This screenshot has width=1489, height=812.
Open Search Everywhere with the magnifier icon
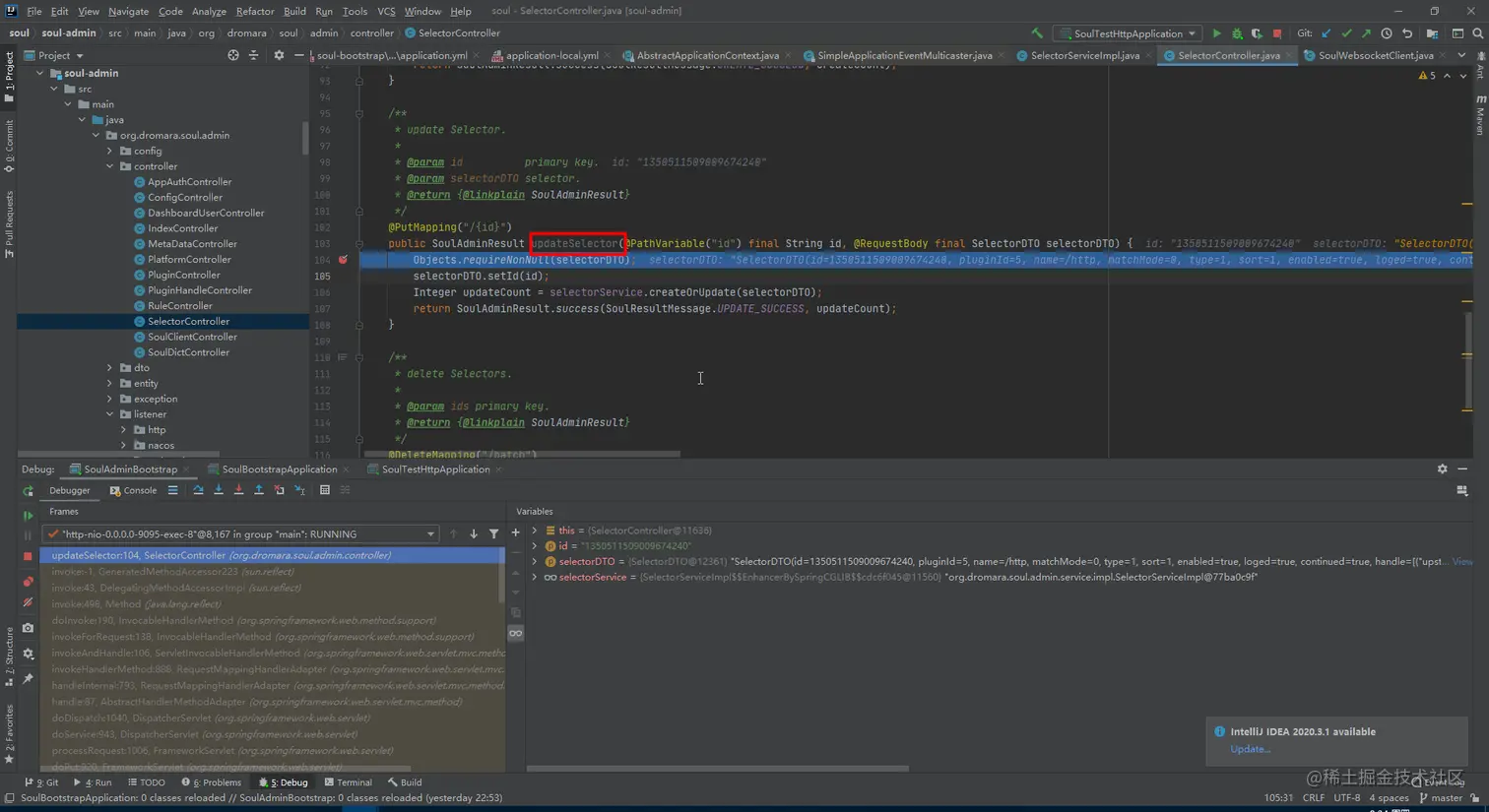[1477, 33]
